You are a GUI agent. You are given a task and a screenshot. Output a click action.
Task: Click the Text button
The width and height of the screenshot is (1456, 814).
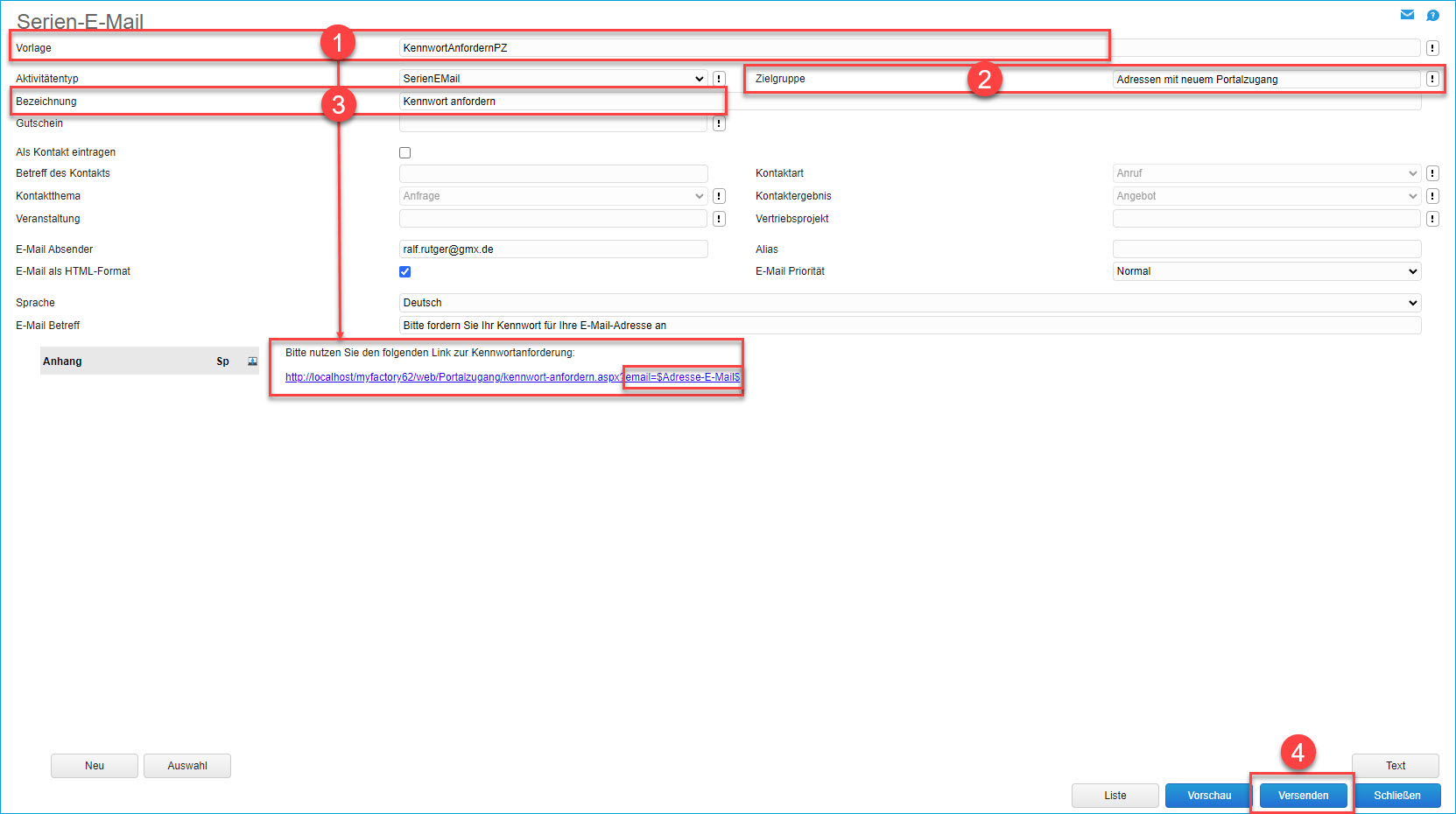1396,766
